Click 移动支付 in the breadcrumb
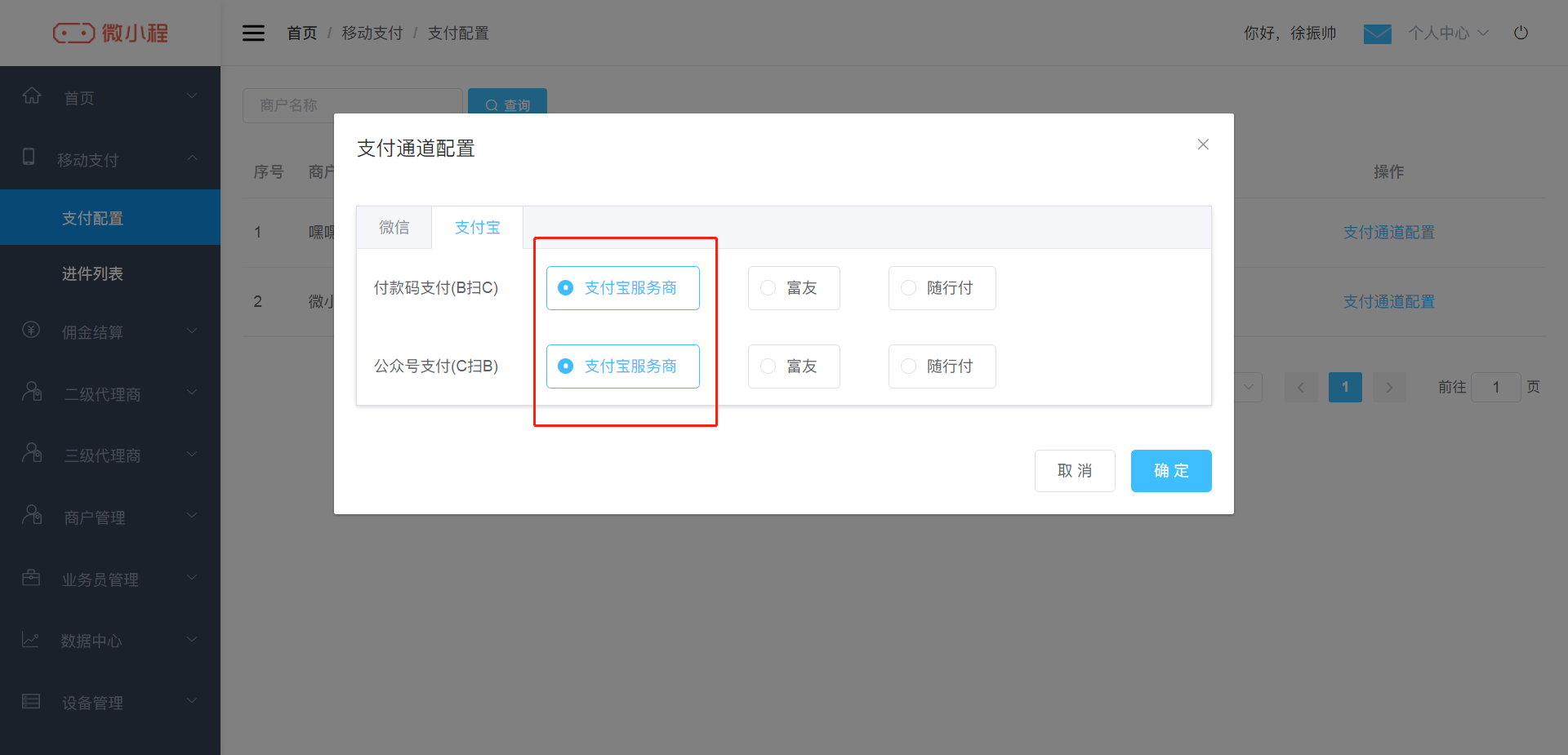 pyautogui.click(x=372, y=33)
